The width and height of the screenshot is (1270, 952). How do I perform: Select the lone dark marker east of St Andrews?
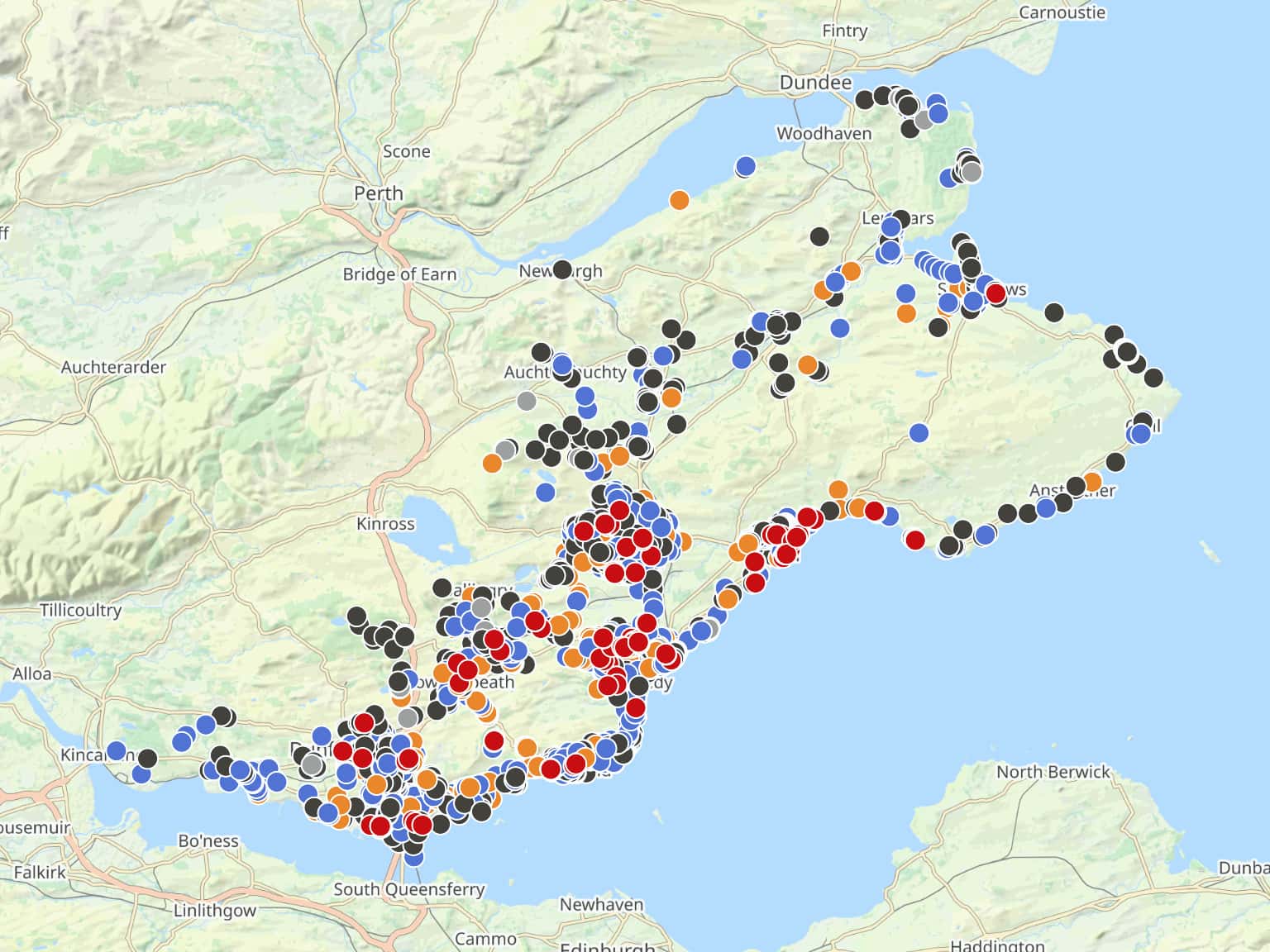click(1054, 312)
